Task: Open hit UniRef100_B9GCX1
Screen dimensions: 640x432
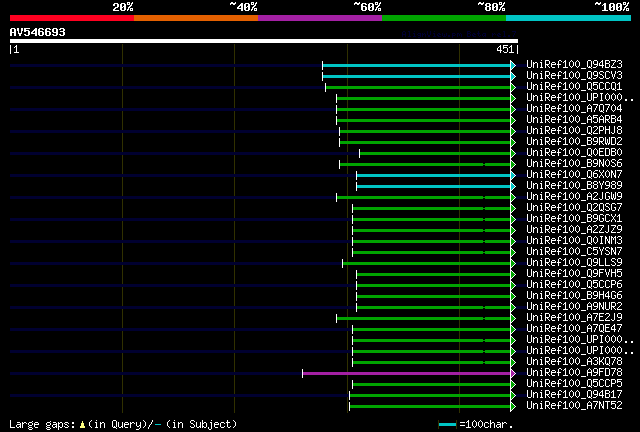Action: 574,219
